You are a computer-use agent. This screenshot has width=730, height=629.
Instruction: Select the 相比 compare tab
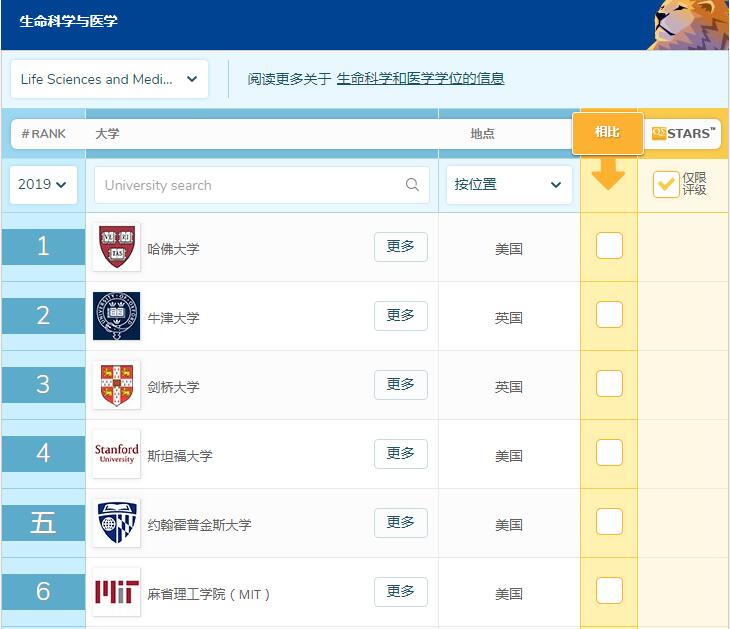(607, 133)
